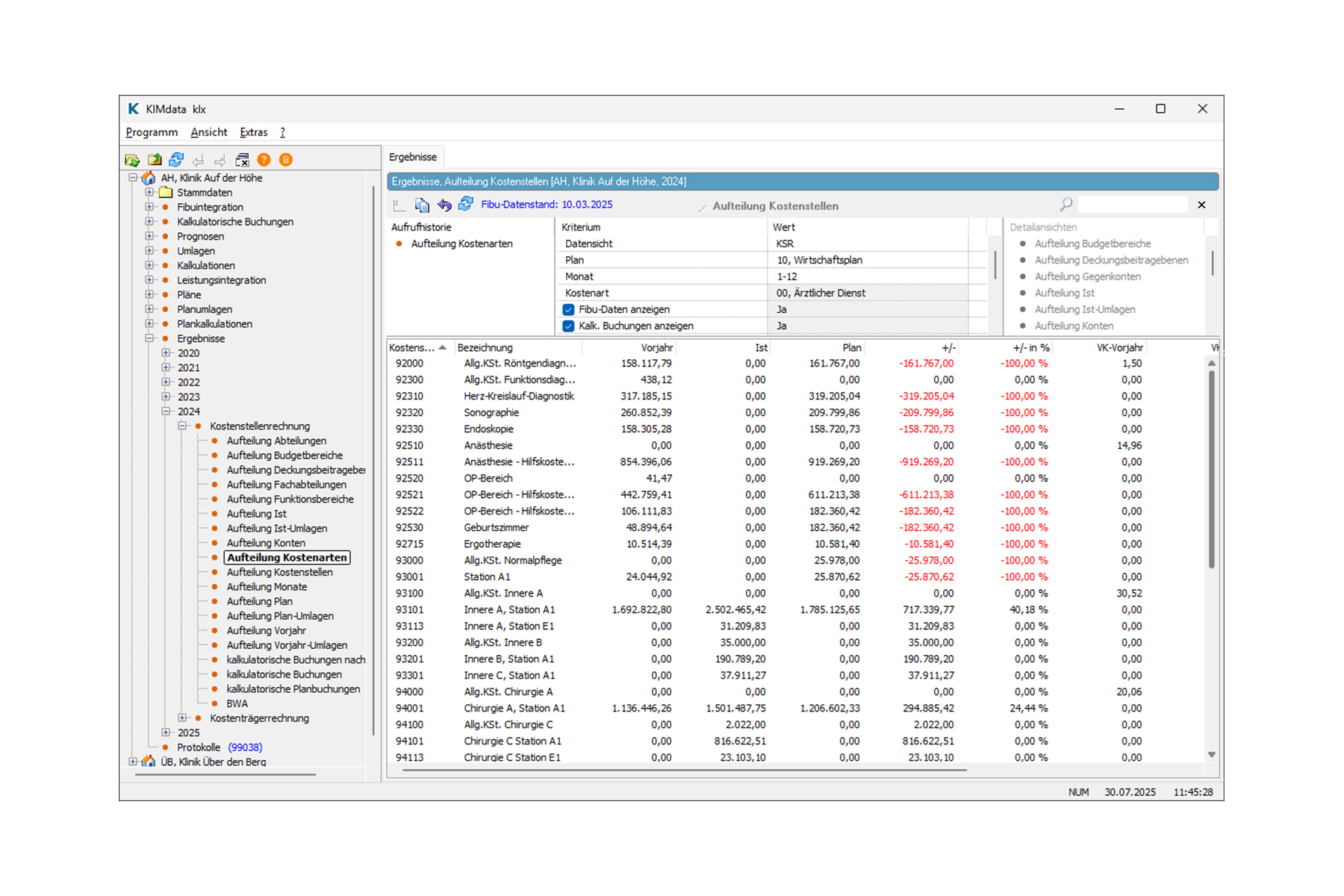Click the Detailansichten list scrollbar

[x=1213, y=263]
